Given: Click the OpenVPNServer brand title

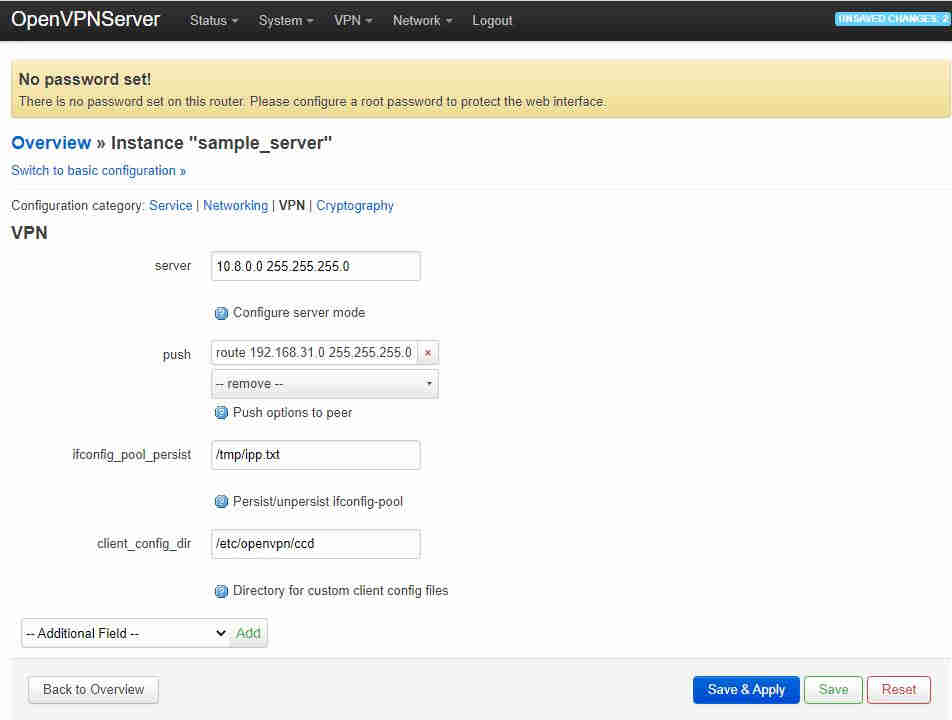Looking at the screenshot, I should [86, 19].
